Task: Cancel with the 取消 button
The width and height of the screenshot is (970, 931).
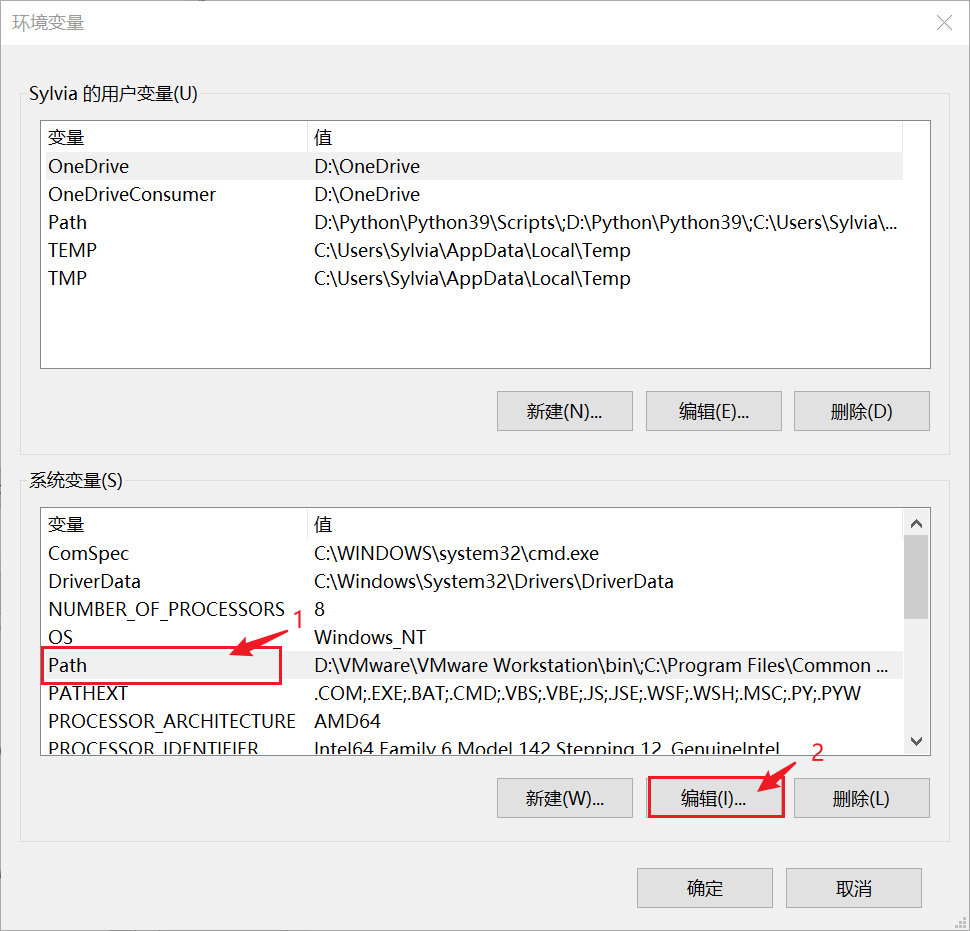Action: [854, 888]
